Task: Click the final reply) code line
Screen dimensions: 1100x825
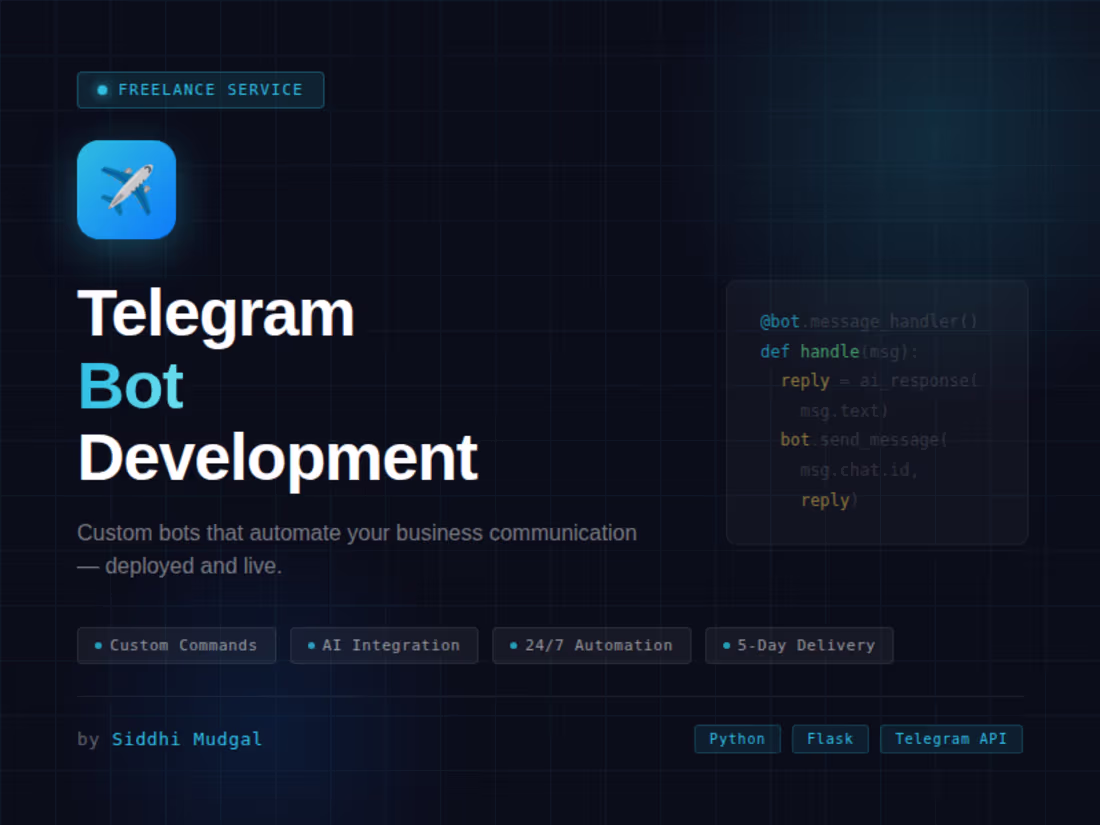Action: pos(829,500)
